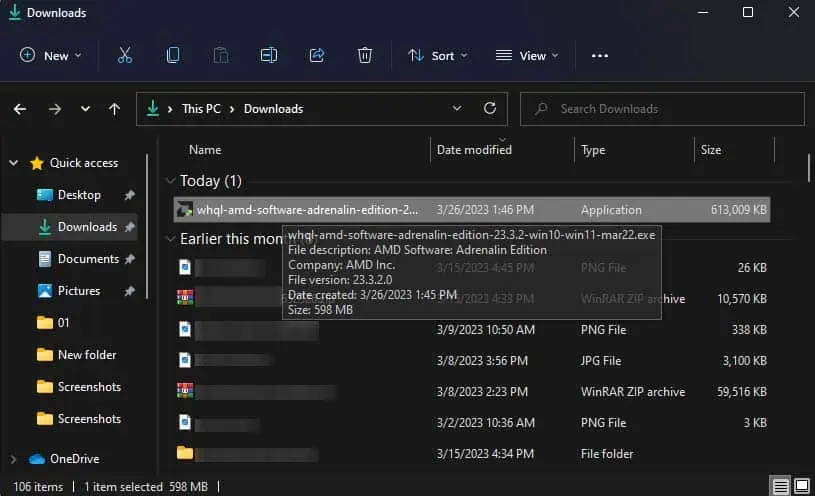
Task: Switch to large thumbnails layout icon
Action: tap(802, 487)
